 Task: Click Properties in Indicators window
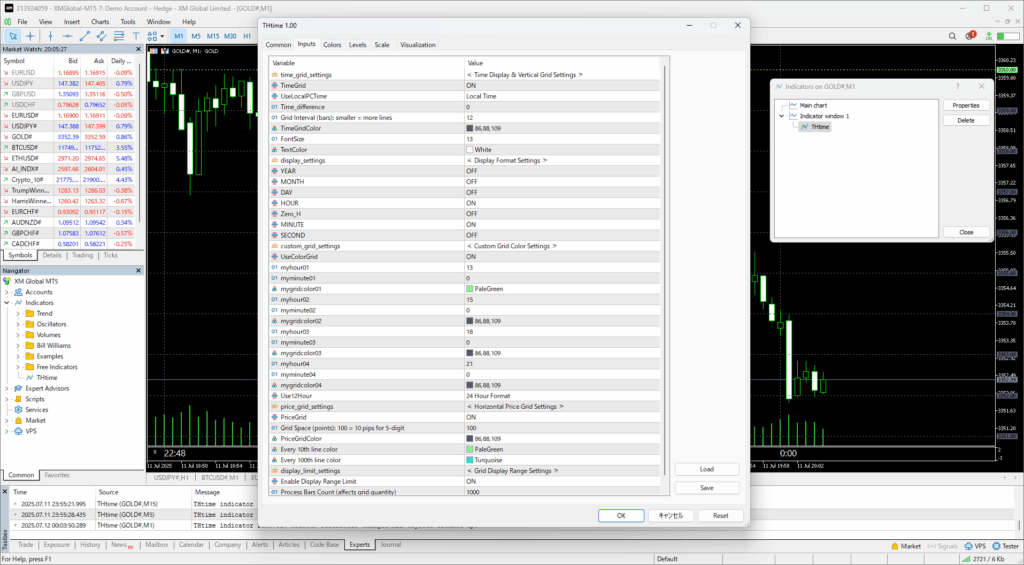click(966, 105)
